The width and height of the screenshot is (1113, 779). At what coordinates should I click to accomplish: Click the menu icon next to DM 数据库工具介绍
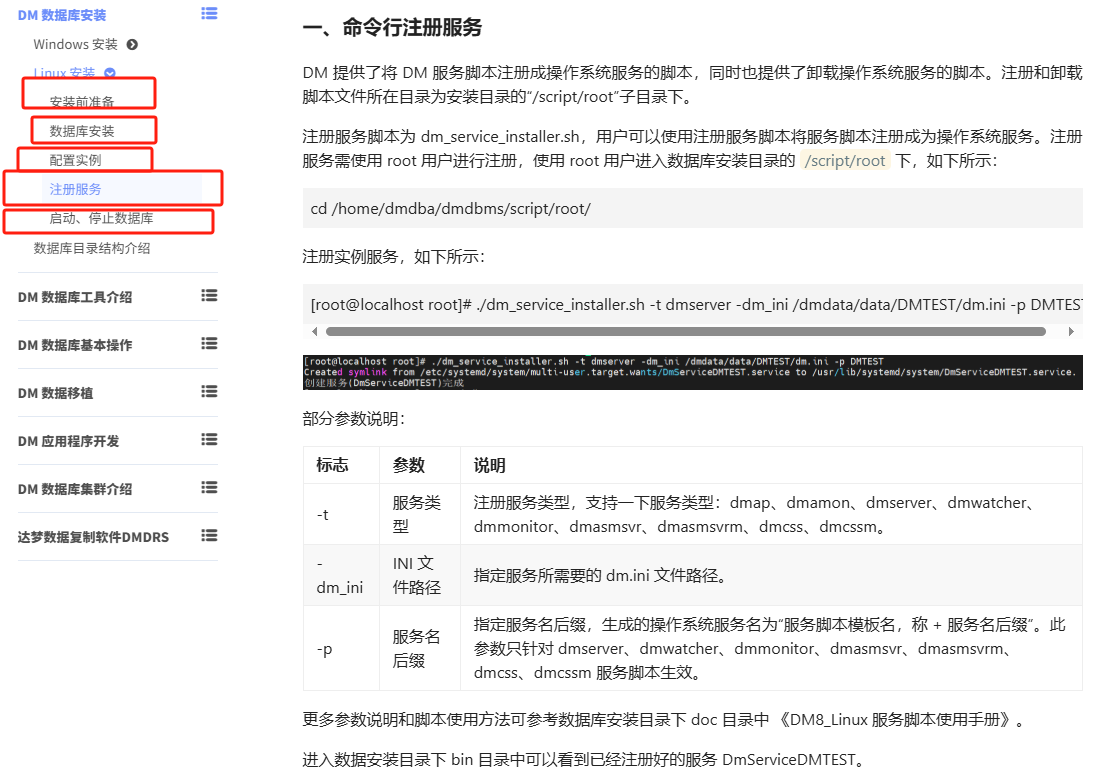pyautogui.click(x=209, y=297)
